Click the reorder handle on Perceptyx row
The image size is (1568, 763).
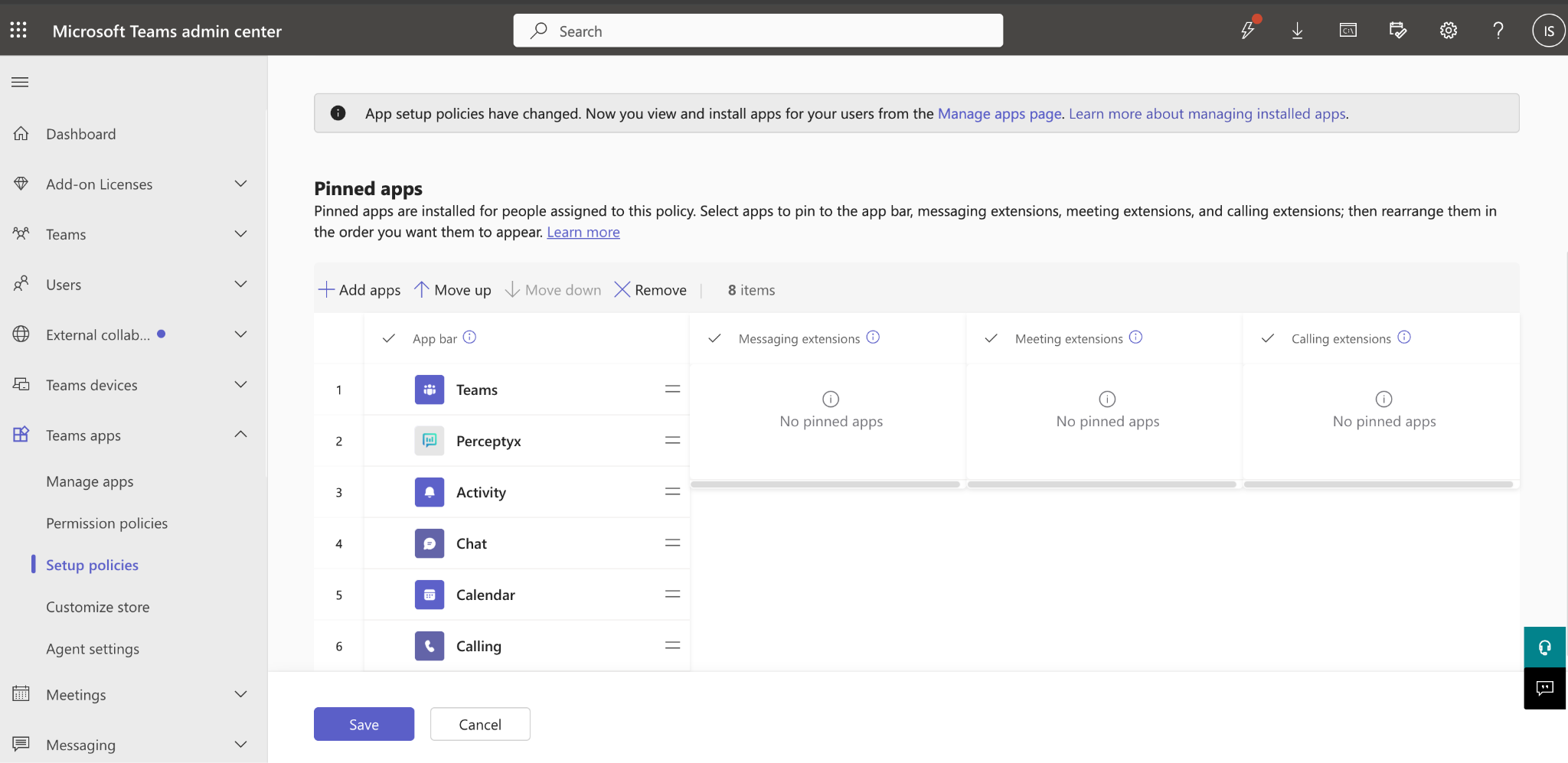tap(672, 441)
